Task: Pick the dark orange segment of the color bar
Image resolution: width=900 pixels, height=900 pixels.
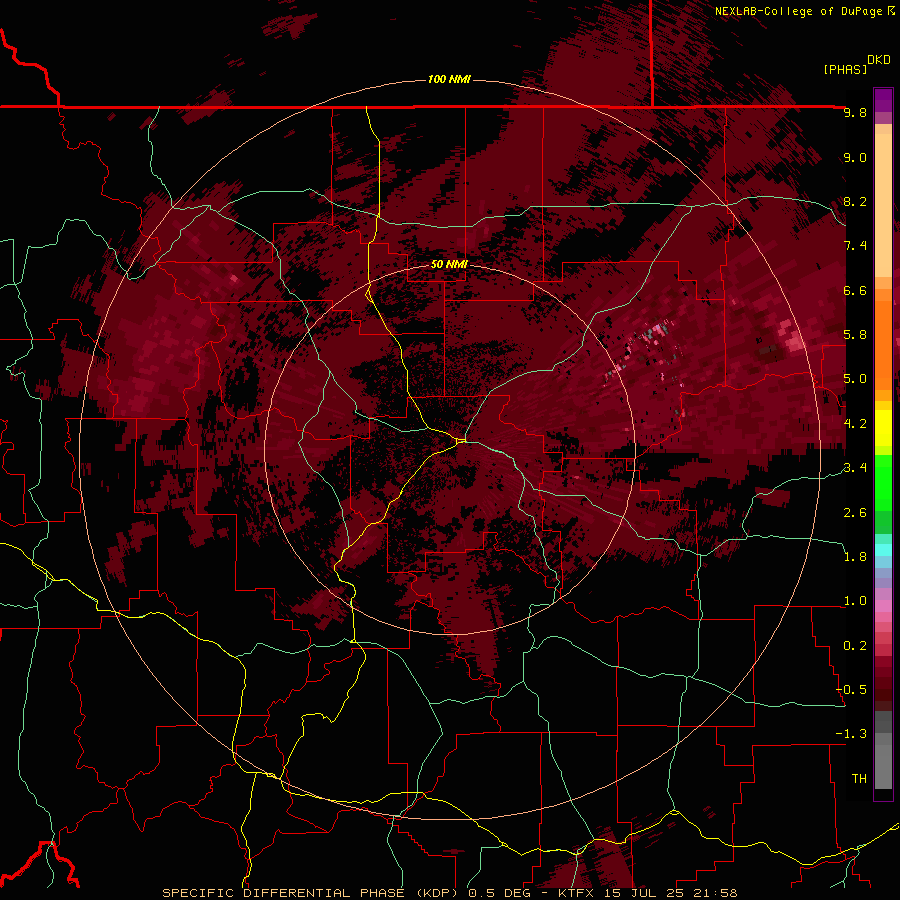Action: click(x=883, y=344)
